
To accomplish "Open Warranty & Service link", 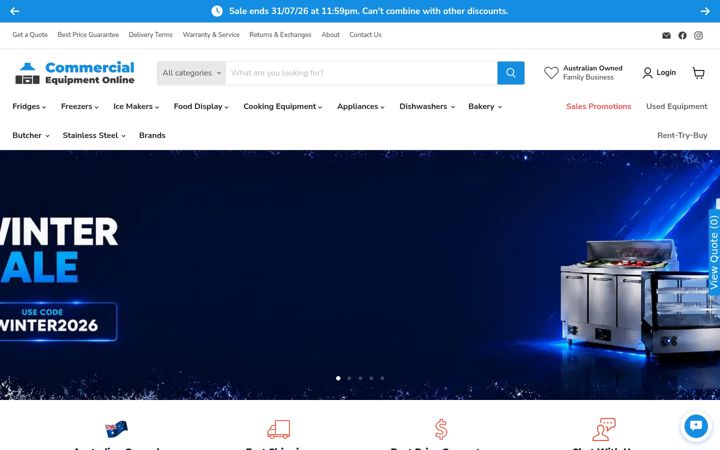I will [211, 35].
